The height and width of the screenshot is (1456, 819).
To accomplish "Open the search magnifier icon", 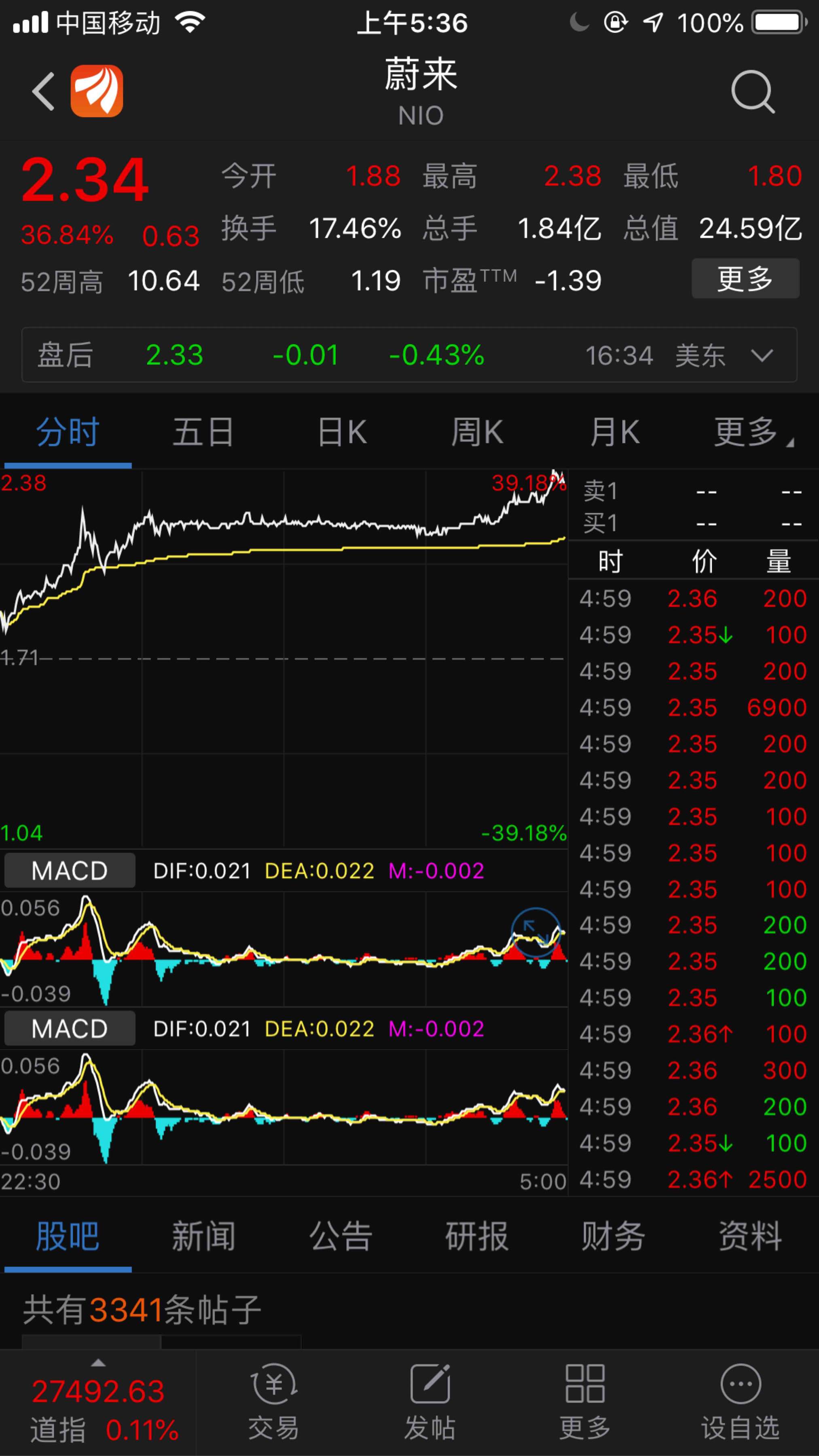I will point(753,92).
